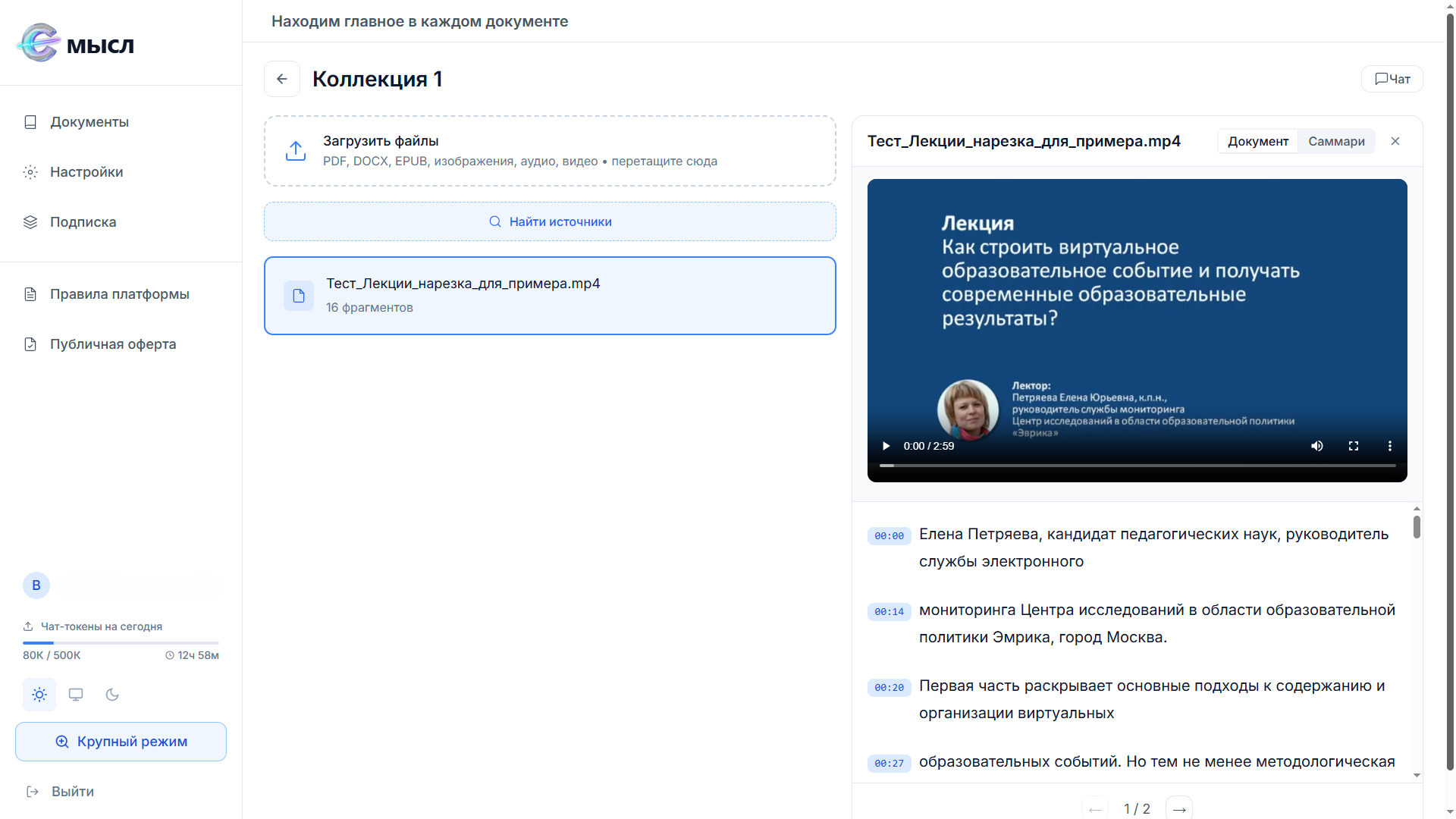The width and height of the screenshot is (1456, 819).
Task: Enable Крупный режим
Action: coord(121,742)
